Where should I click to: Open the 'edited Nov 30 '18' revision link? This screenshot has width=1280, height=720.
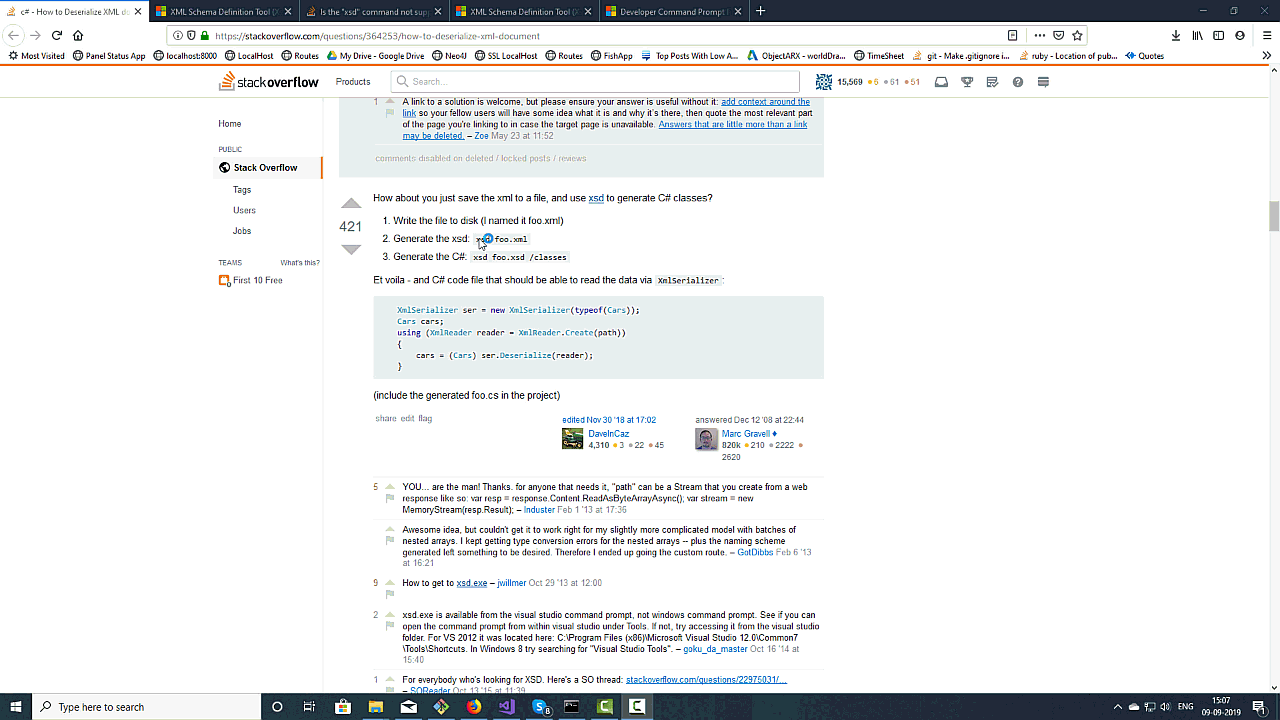[x=609, y=420]
